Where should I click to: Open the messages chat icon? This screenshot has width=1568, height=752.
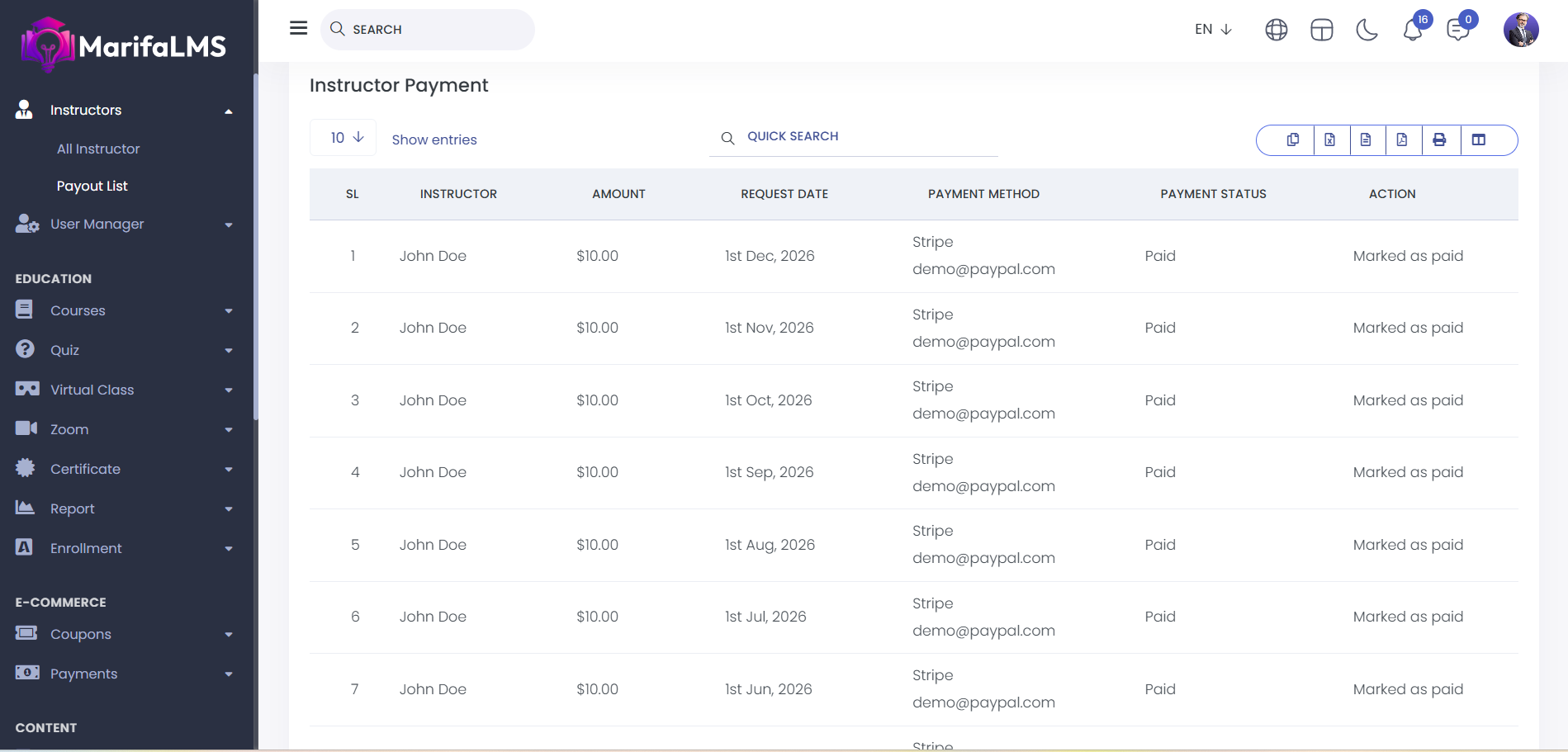pos(1457,31)
